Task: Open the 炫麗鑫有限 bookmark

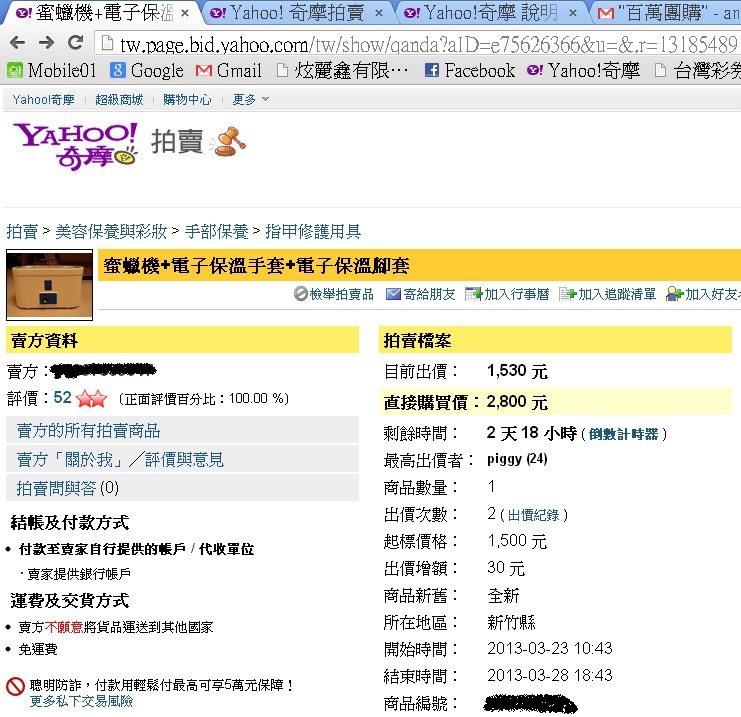Action: pyautogui.click(x=343, y=71)
